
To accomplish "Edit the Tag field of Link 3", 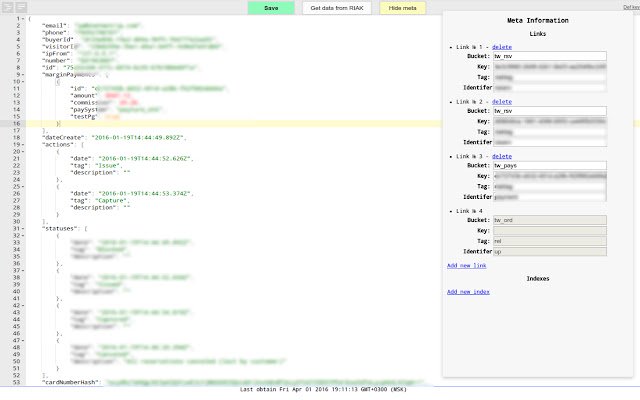I will coord(550,187).
